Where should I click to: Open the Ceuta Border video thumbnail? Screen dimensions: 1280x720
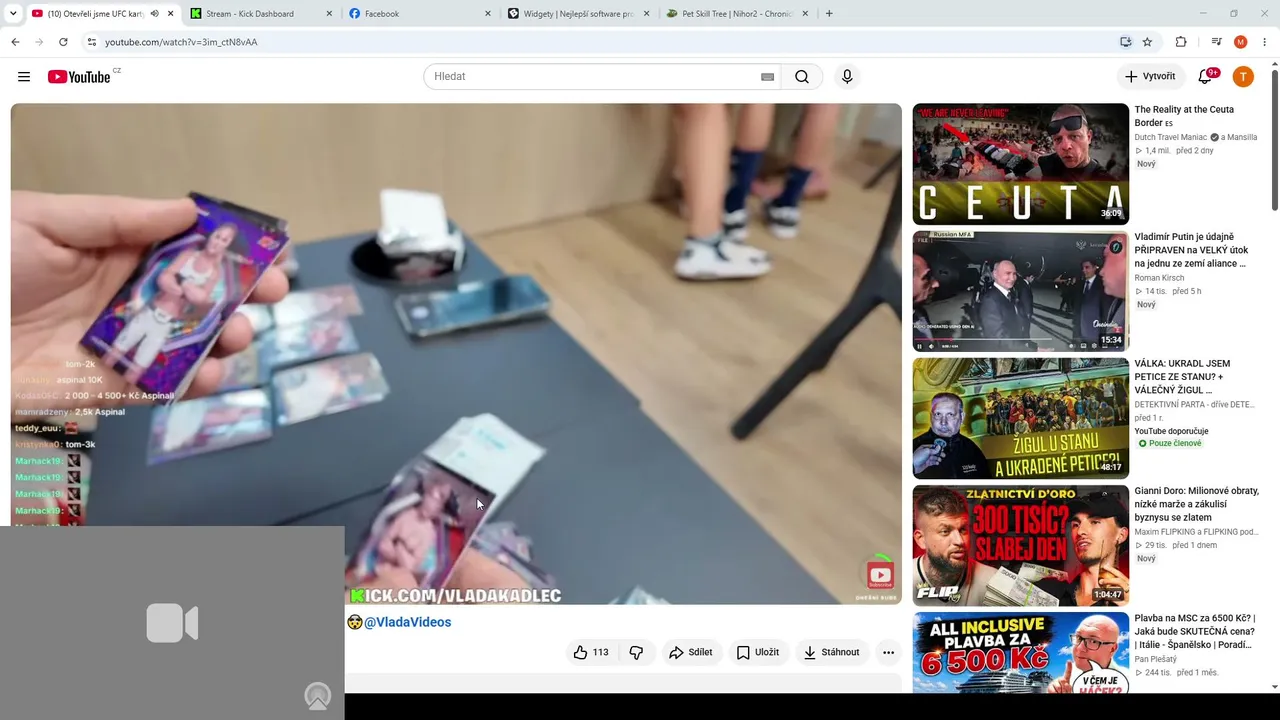tap(1020, 164)
